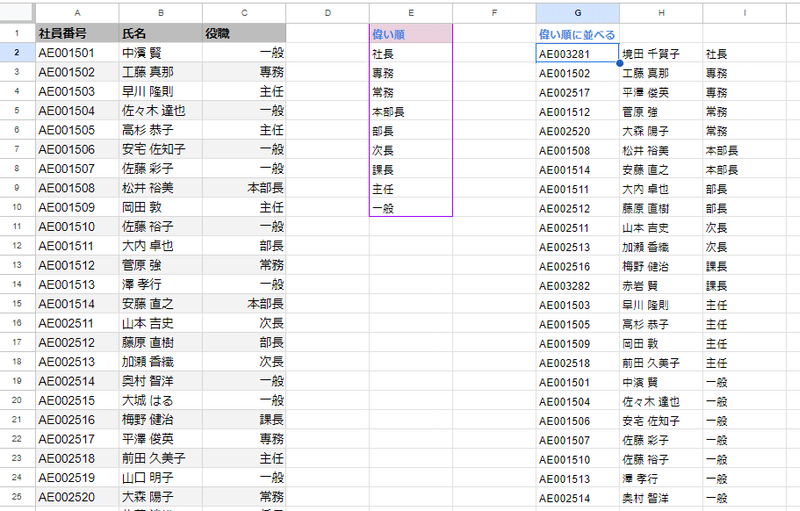Select column E header
Screen dimensions: 800x511
(x=411, y=13)
